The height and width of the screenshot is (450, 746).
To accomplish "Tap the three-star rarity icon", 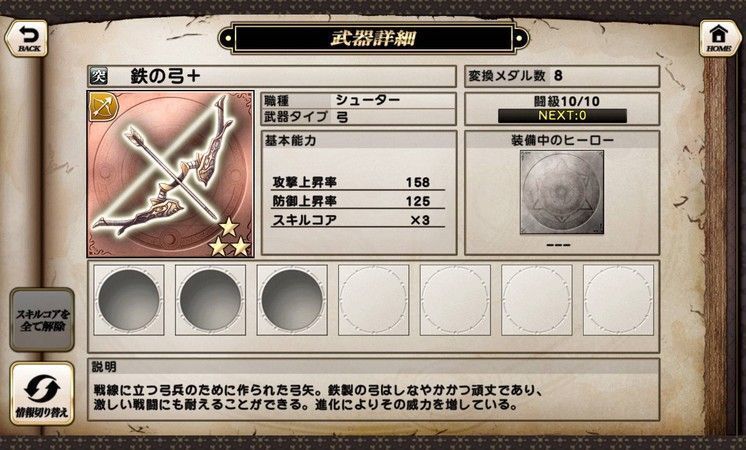I will click(230, 238).
